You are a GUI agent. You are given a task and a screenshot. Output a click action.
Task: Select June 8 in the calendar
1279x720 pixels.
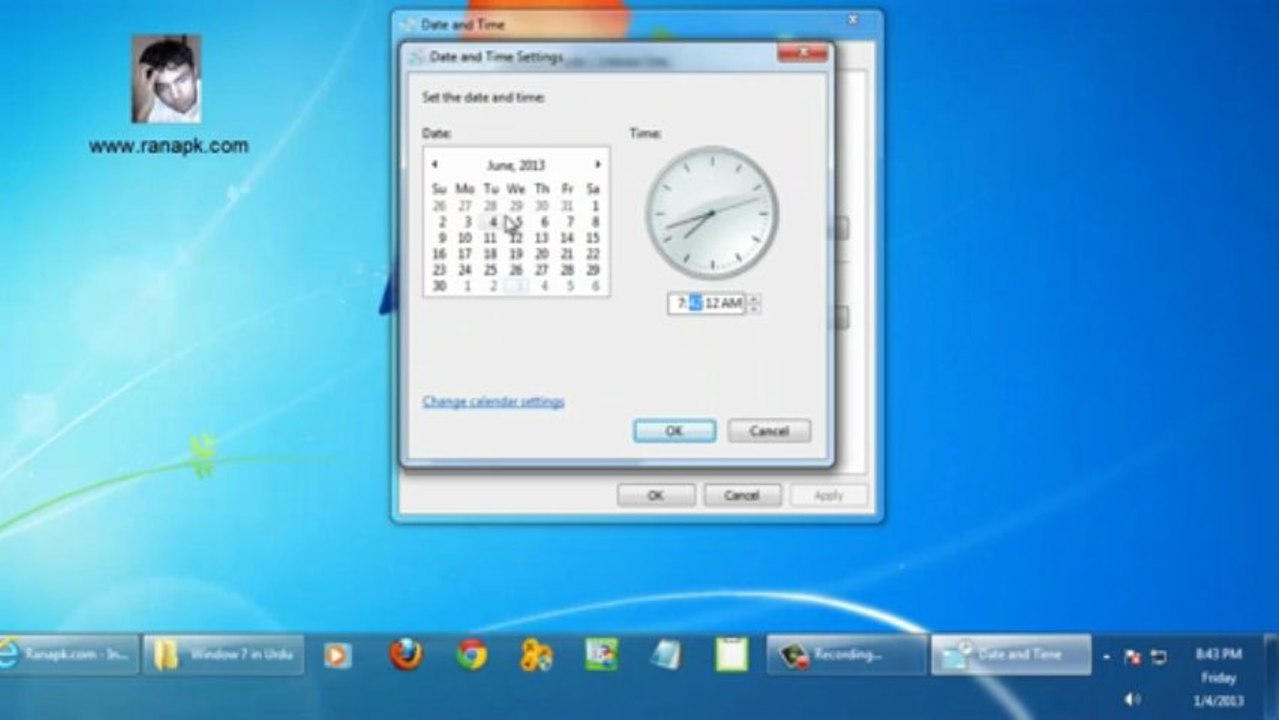point(594,222)
